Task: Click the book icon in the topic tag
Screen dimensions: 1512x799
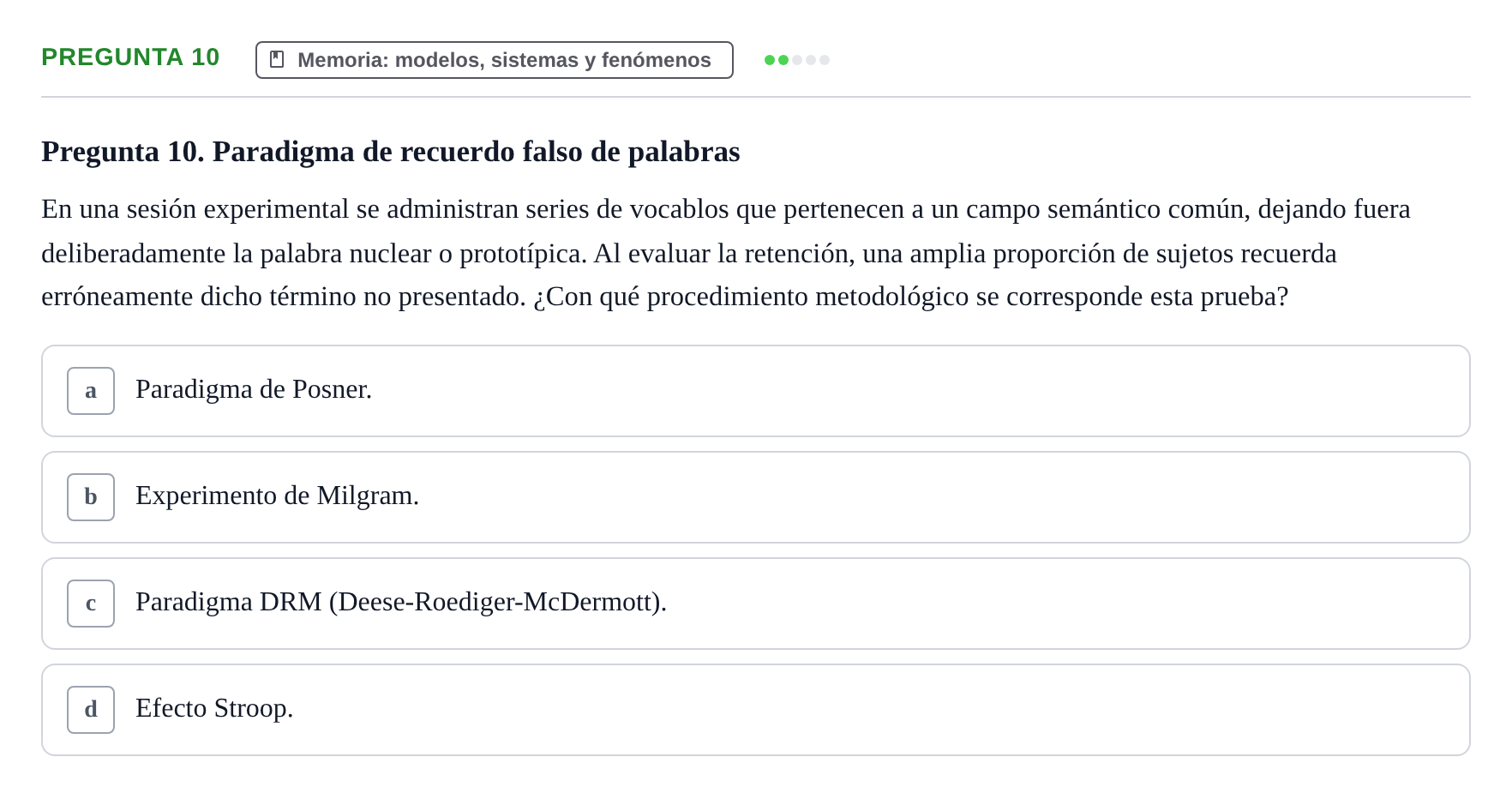Action: 277,59
